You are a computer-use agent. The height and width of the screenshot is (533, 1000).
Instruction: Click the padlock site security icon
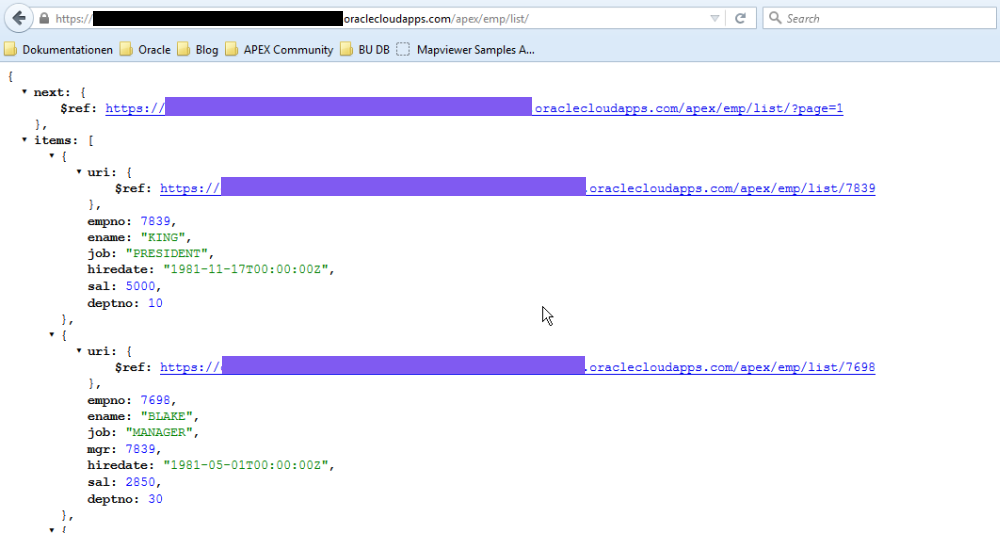(x=44, y=18)
